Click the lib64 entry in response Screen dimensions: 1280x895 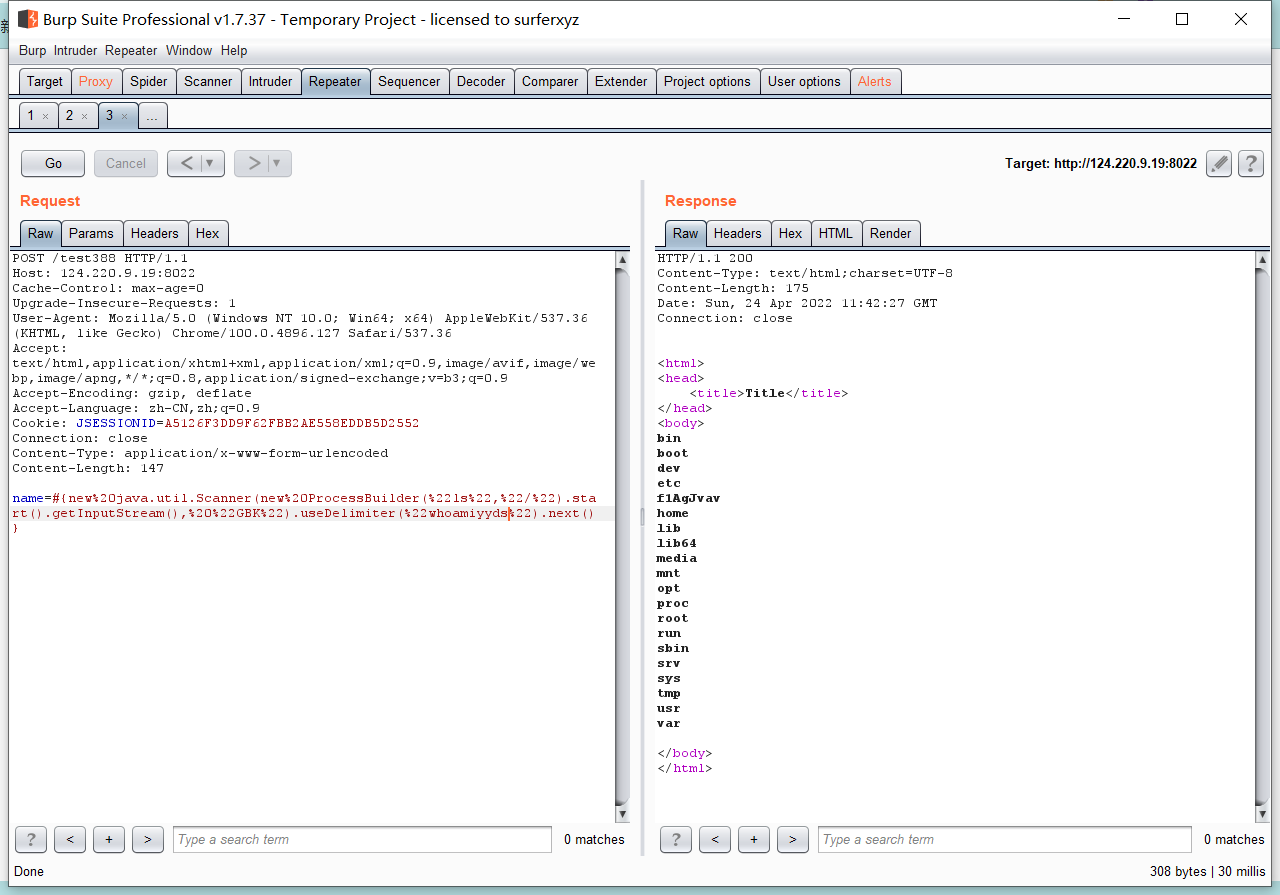tap(677, 543)
